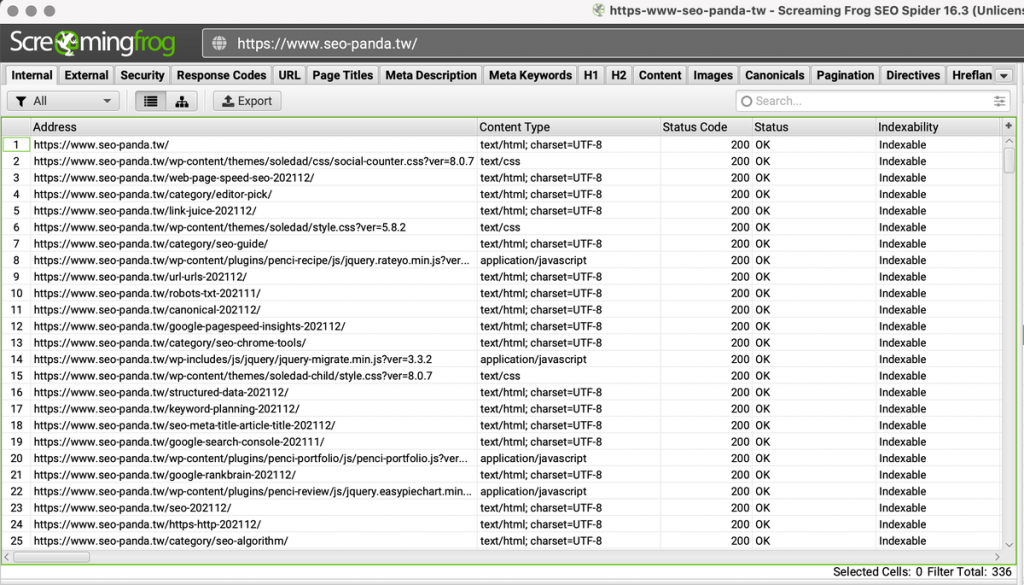Open the Meta Keywords tab

pyautogui.click(x=530, y=75)
